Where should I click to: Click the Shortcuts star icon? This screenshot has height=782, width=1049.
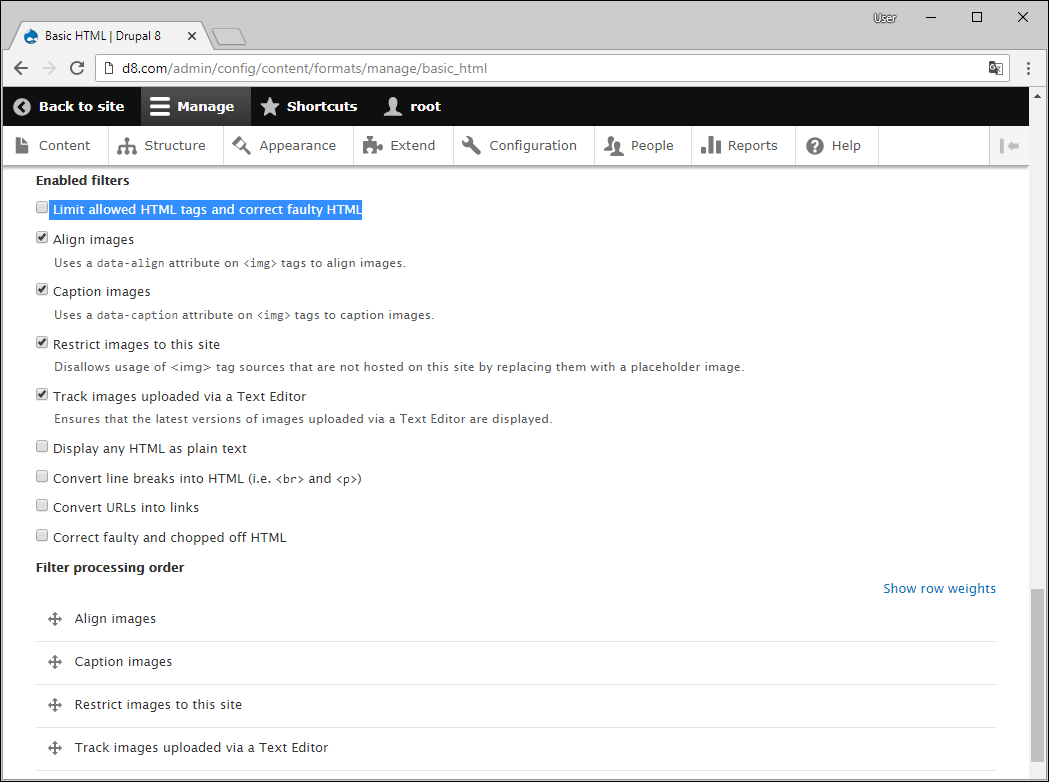[x=270, y=107]
